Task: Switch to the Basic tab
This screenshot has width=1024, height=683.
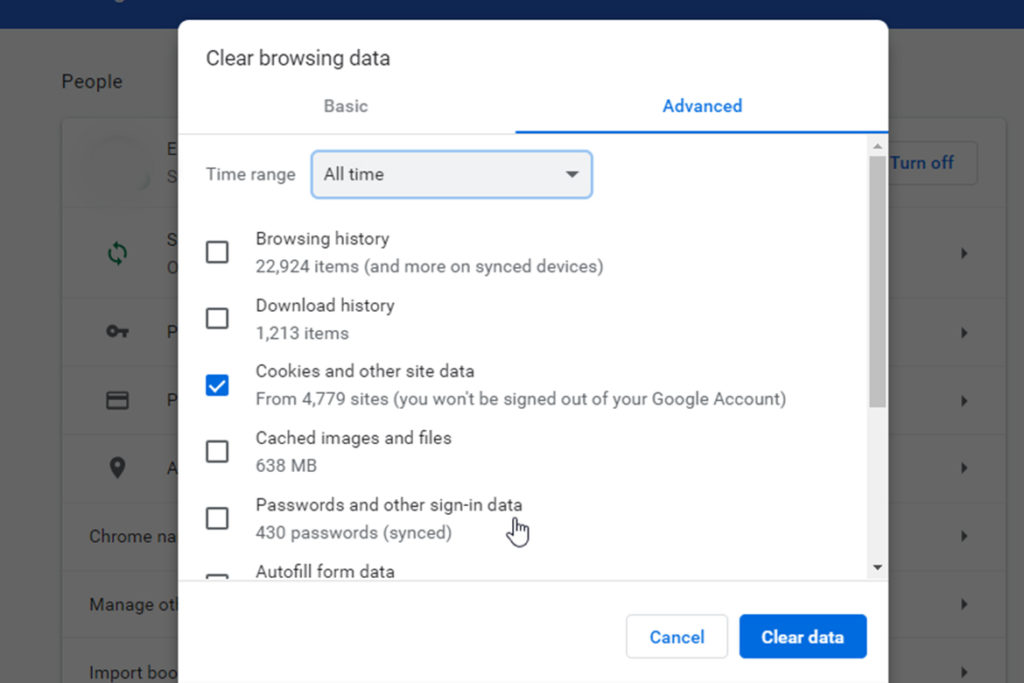Action: (346, 106)
